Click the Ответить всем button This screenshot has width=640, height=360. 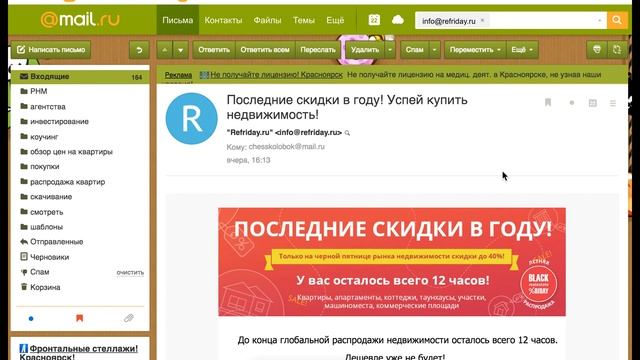[x=265, y=50]
